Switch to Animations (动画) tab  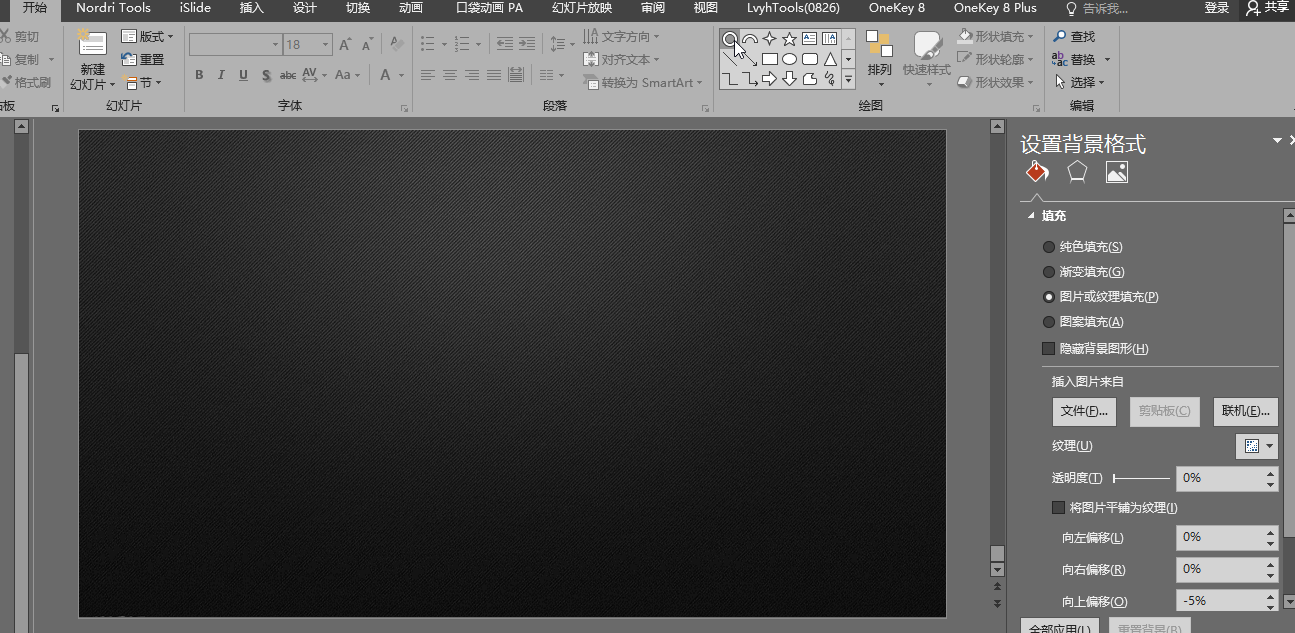(x=410, y=8)
